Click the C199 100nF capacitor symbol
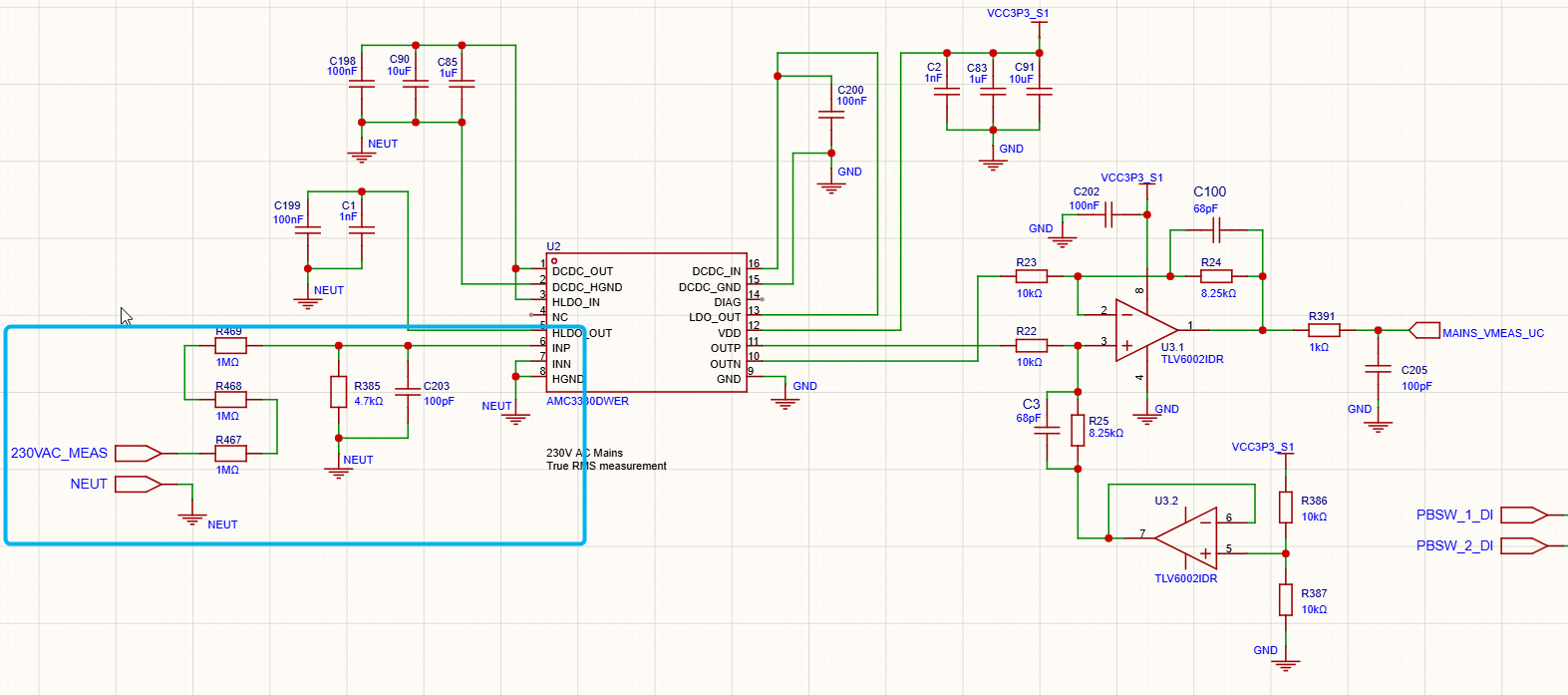This screenshot has height=695, width=1568. click(308, 230)
